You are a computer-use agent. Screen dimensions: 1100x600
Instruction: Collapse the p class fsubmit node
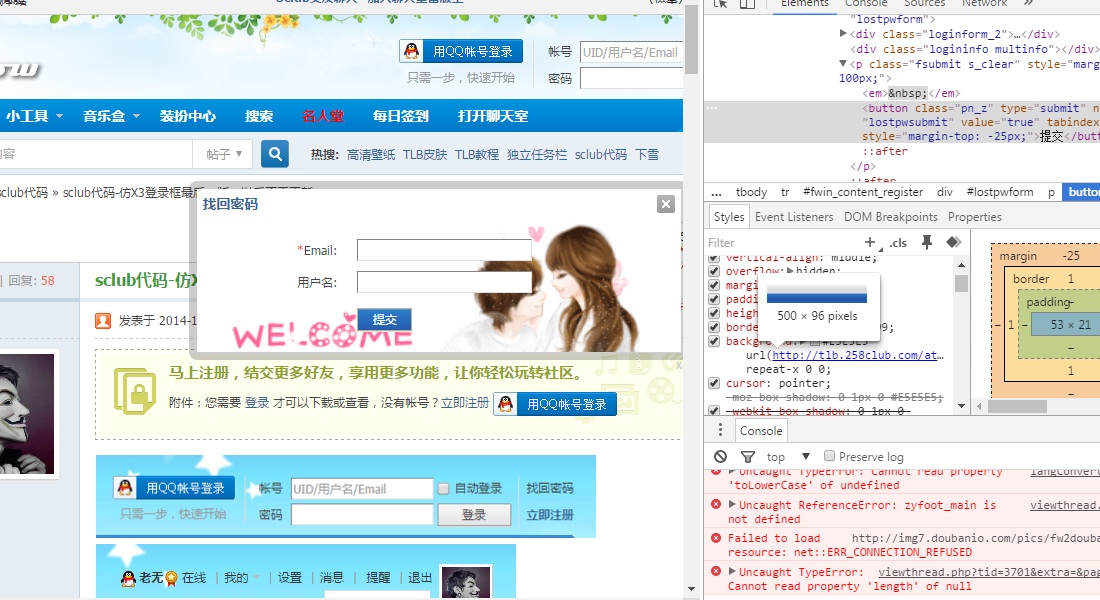(x=843, y=64)
